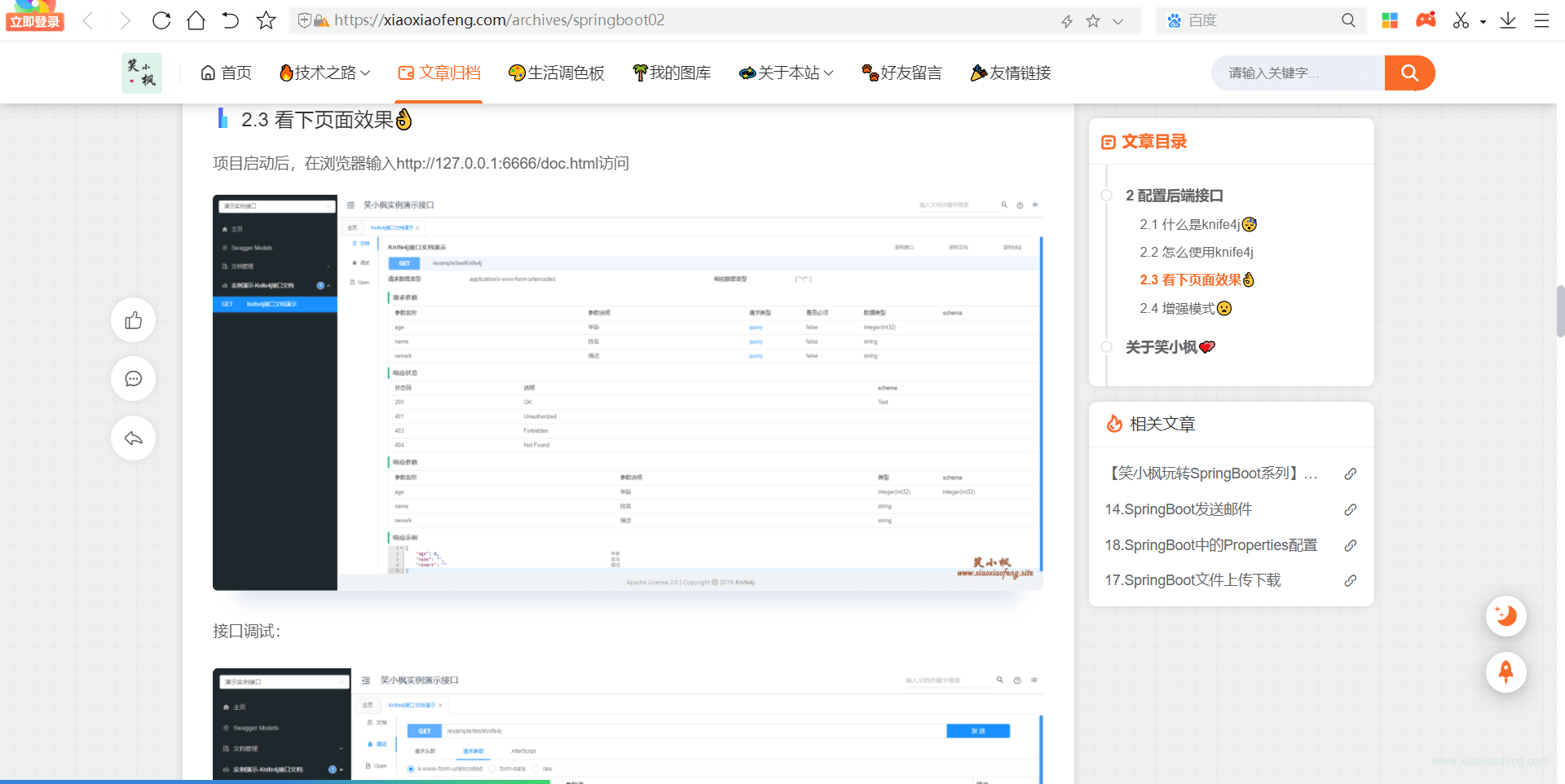Click the 文章目录 panel heading
Viewport: 1565px width, 784px height.
pyautogui.click(x=1144, y=142)
